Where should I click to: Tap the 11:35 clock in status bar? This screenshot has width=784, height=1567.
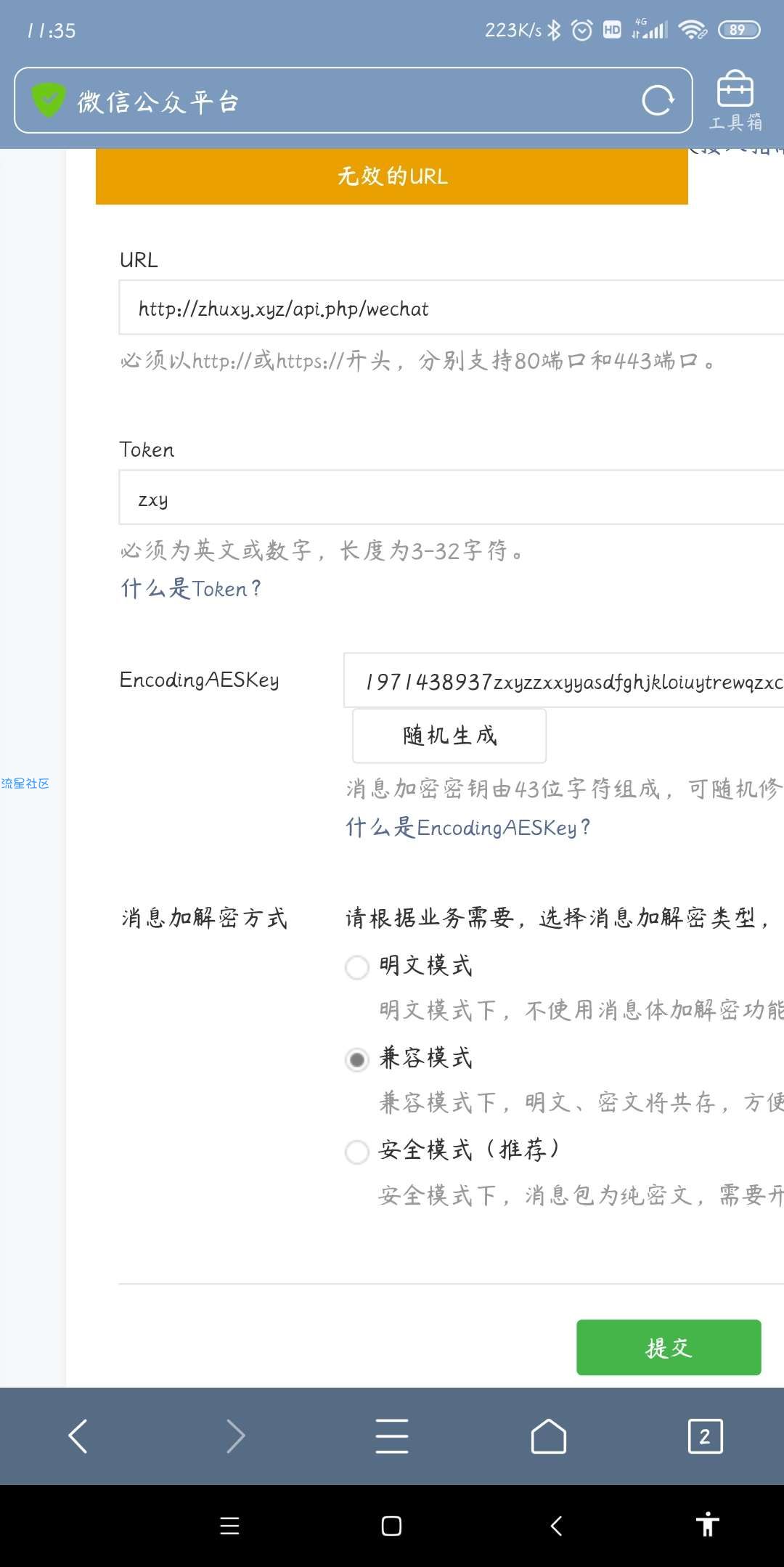pos(51,30)
